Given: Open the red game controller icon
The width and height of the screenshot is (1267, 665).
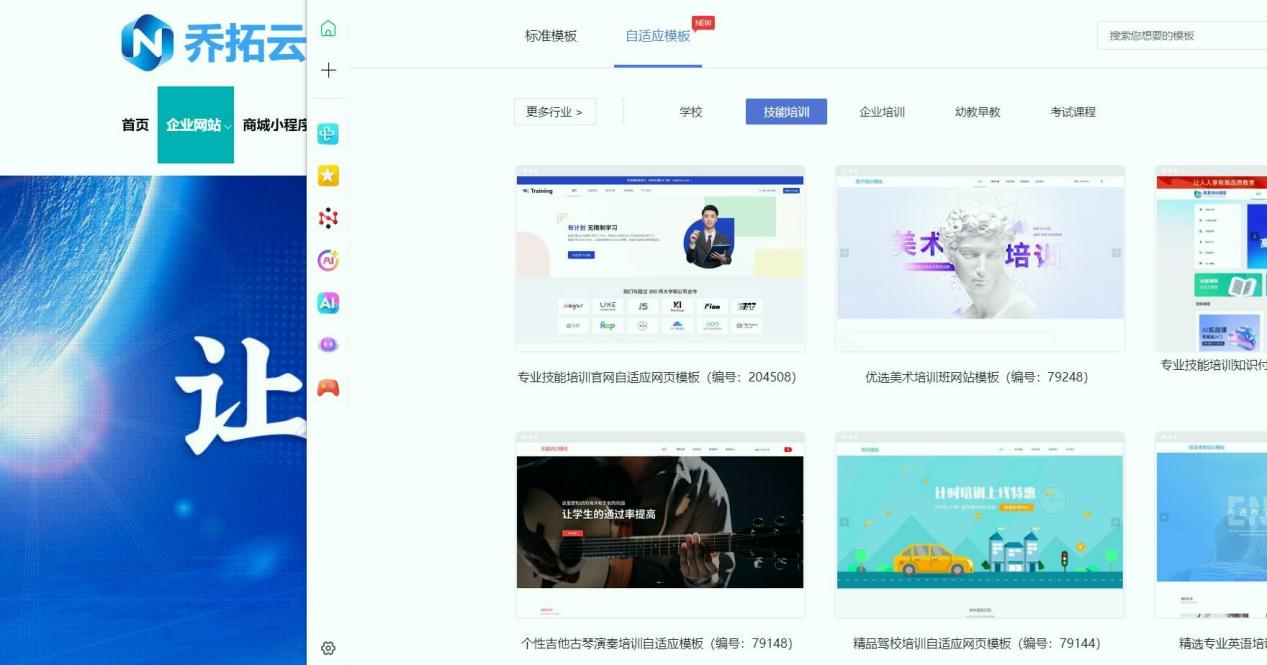Looking at the screenshot, I should [328, 387].
